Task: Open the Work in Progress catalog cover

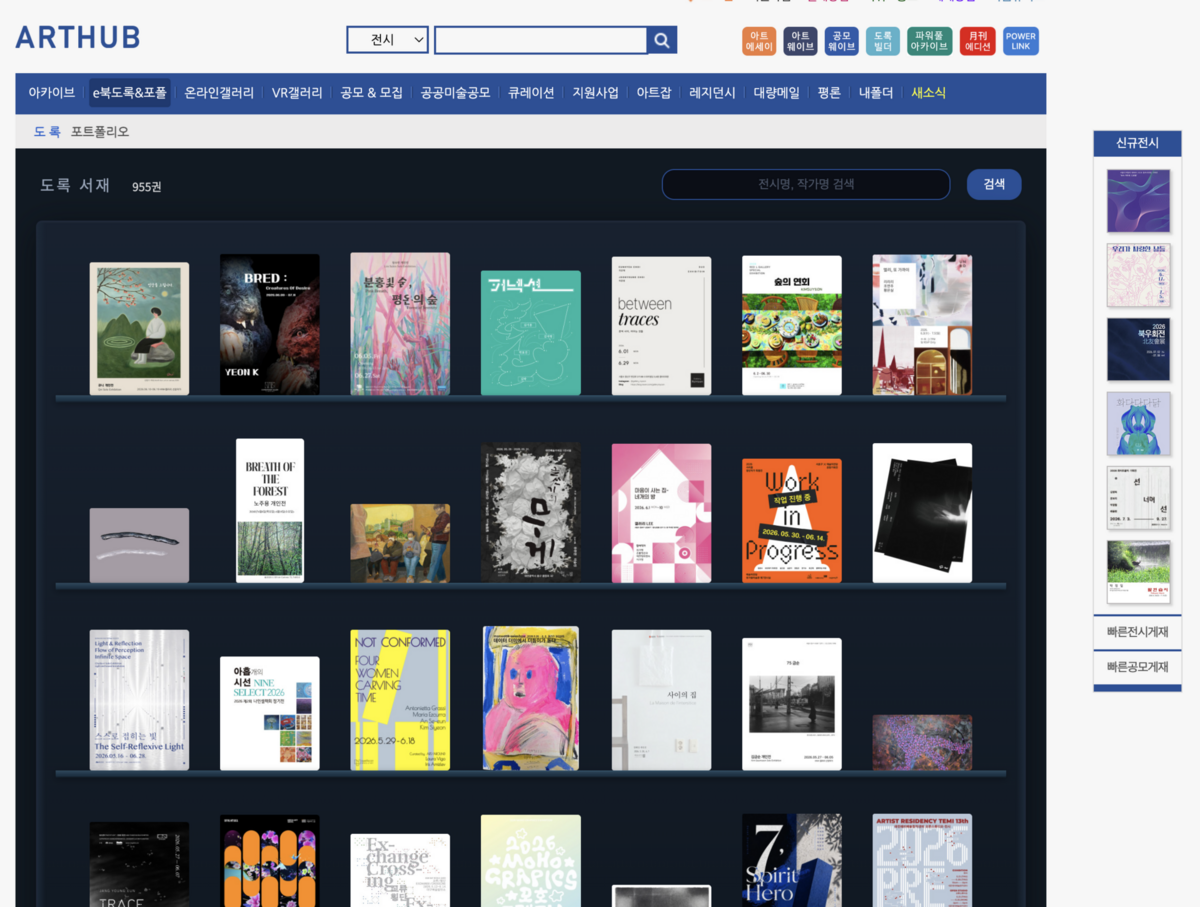Action: (792, 521)
